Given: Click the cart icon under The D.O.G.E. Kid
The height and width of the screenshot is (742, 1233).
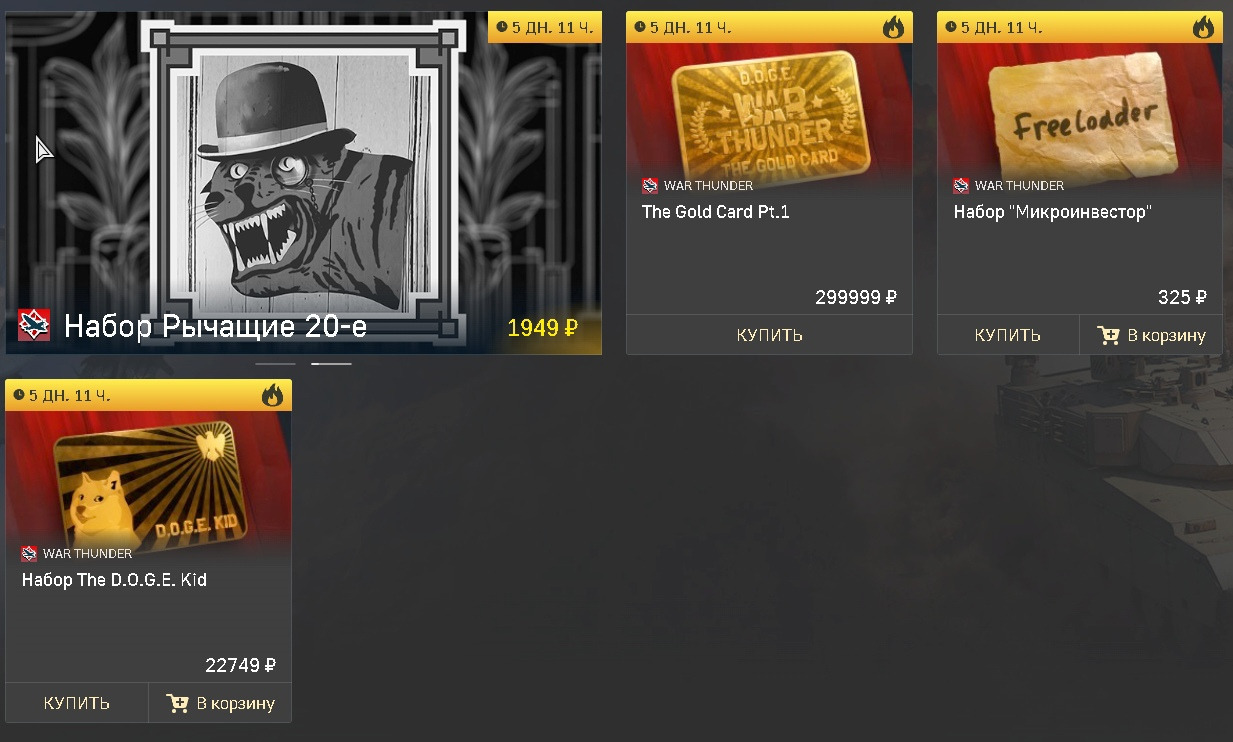Looking at the screenshot, I should [x=177, y=703].
